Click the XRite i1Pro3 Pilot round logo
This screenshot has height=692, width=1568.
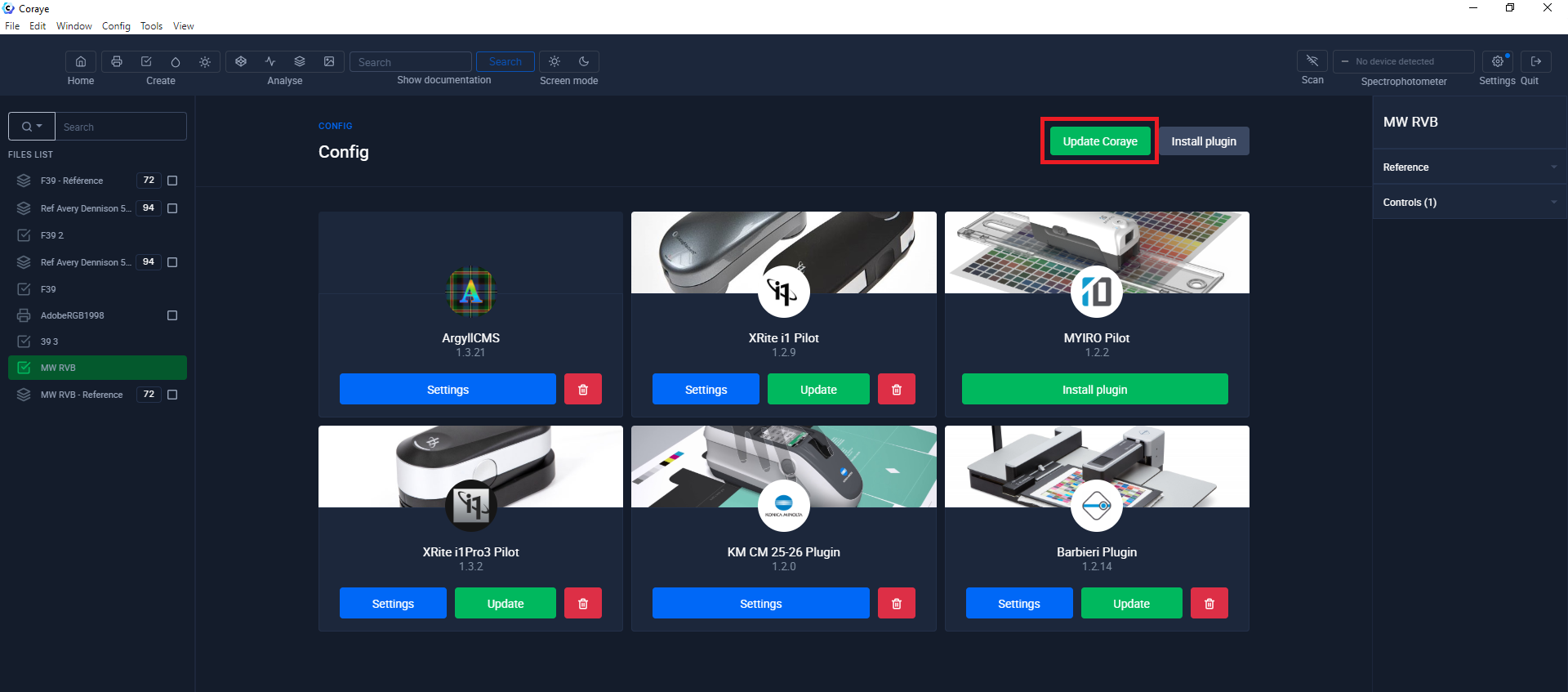point(471,506)
